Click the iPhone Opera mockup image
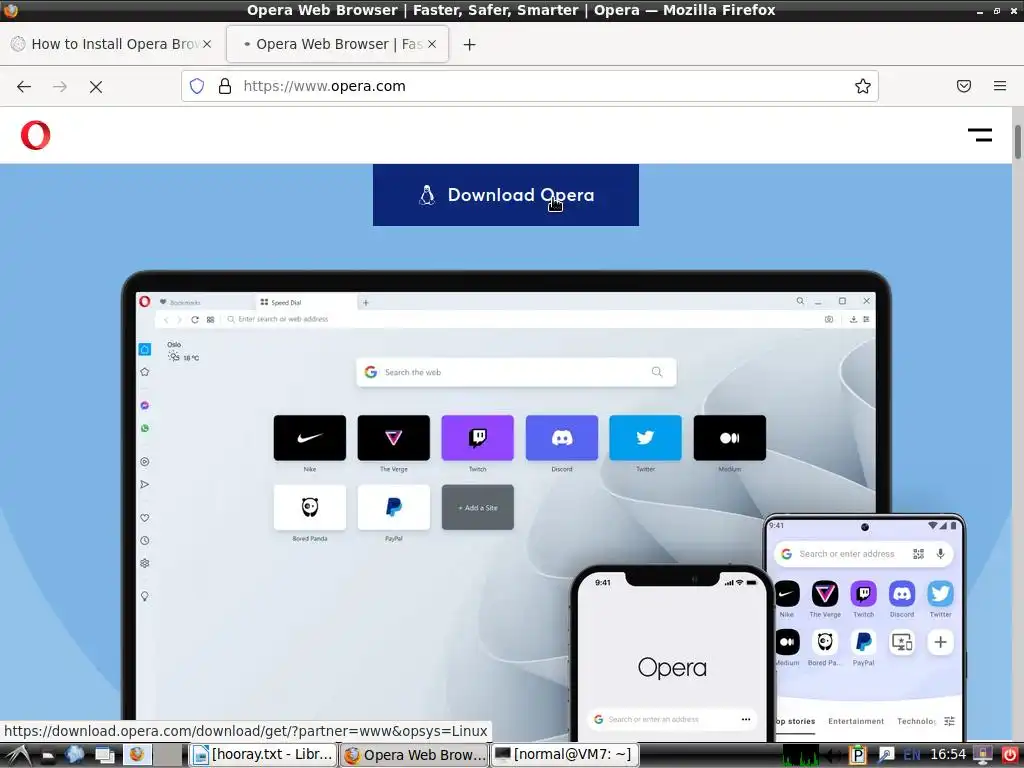The image size is (1024, 768). point(672,653)
